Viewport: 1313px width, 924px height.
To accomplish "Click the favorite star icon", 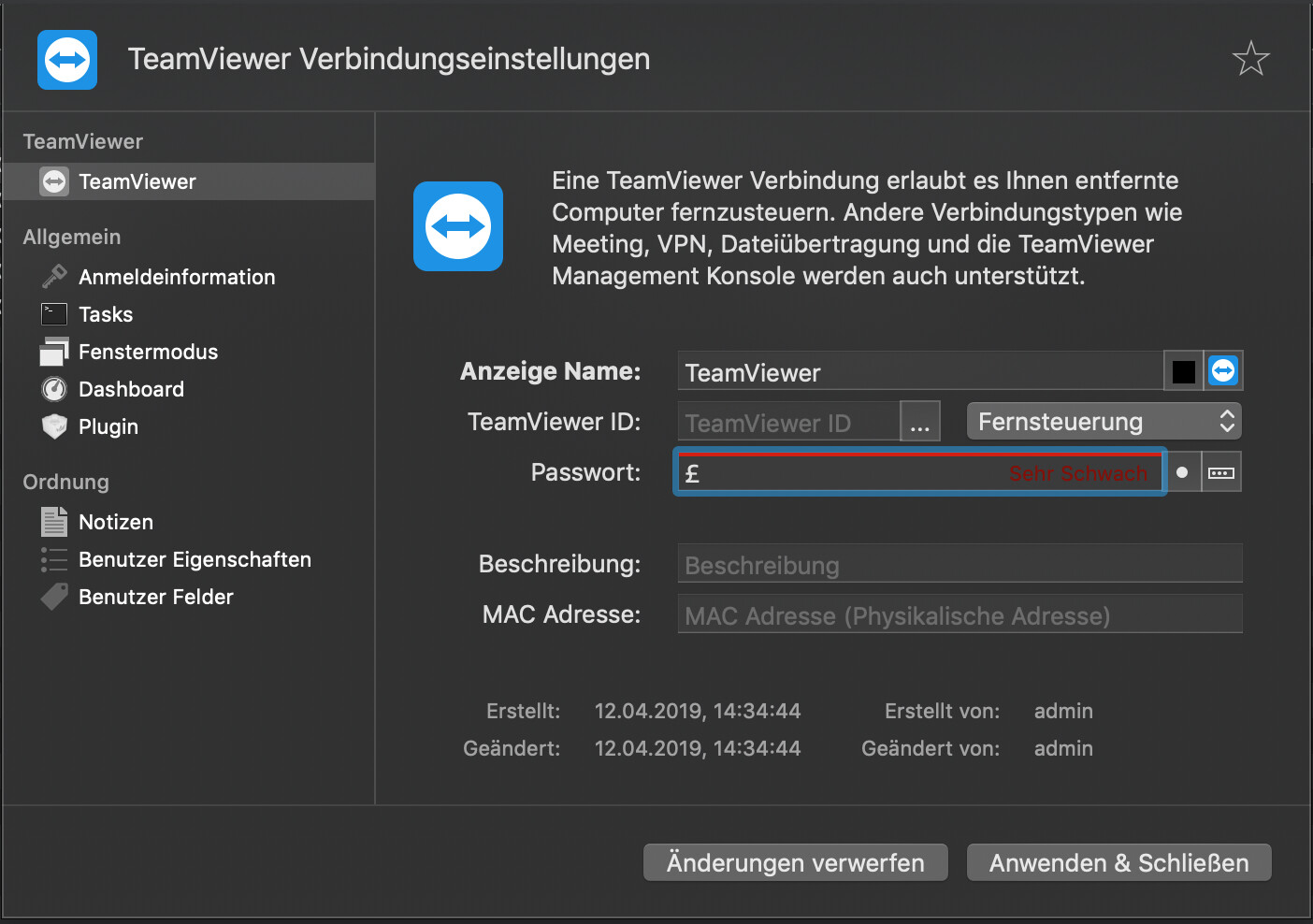I will point(1250,59).
